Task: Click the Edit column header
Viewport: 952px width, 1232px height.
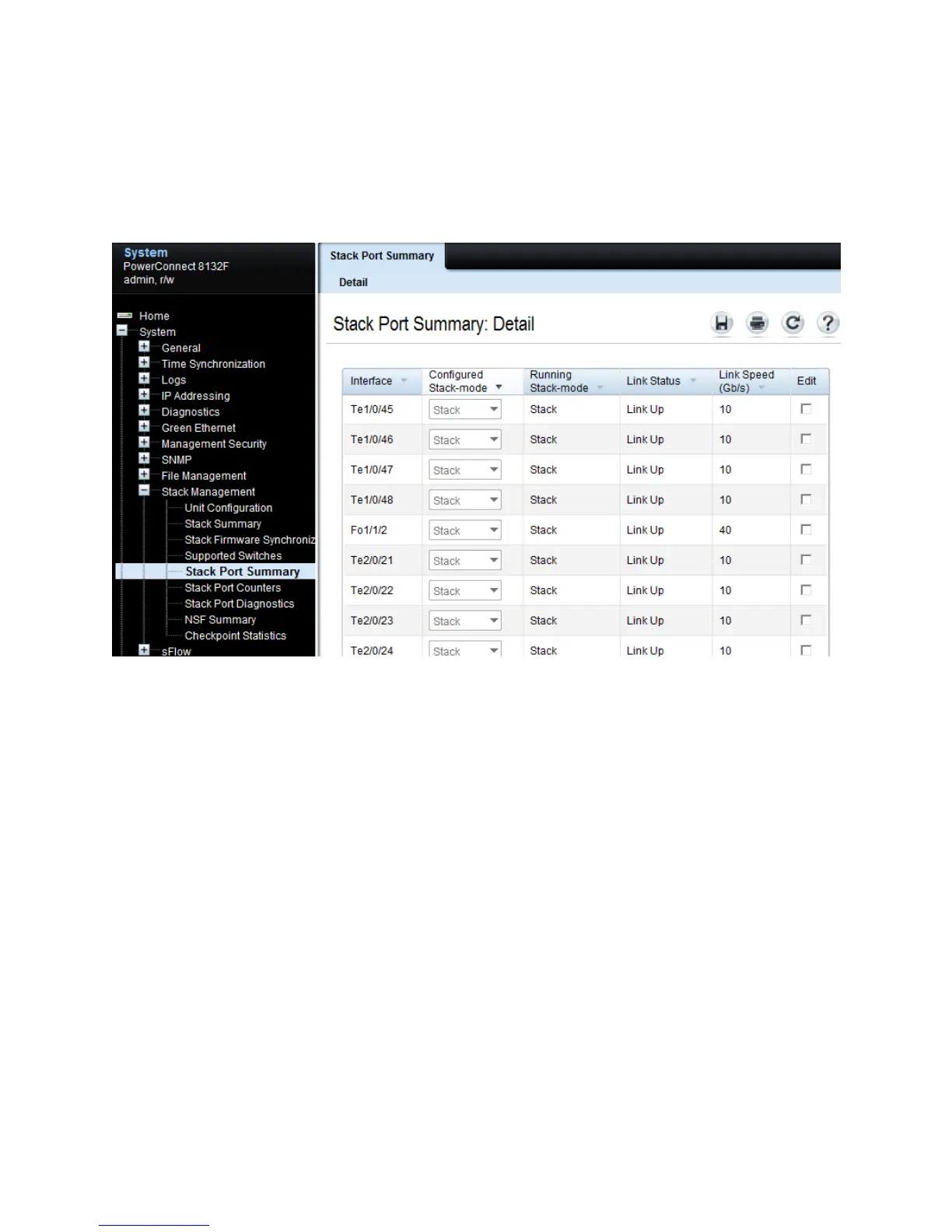Action: [x=807, y=380]
